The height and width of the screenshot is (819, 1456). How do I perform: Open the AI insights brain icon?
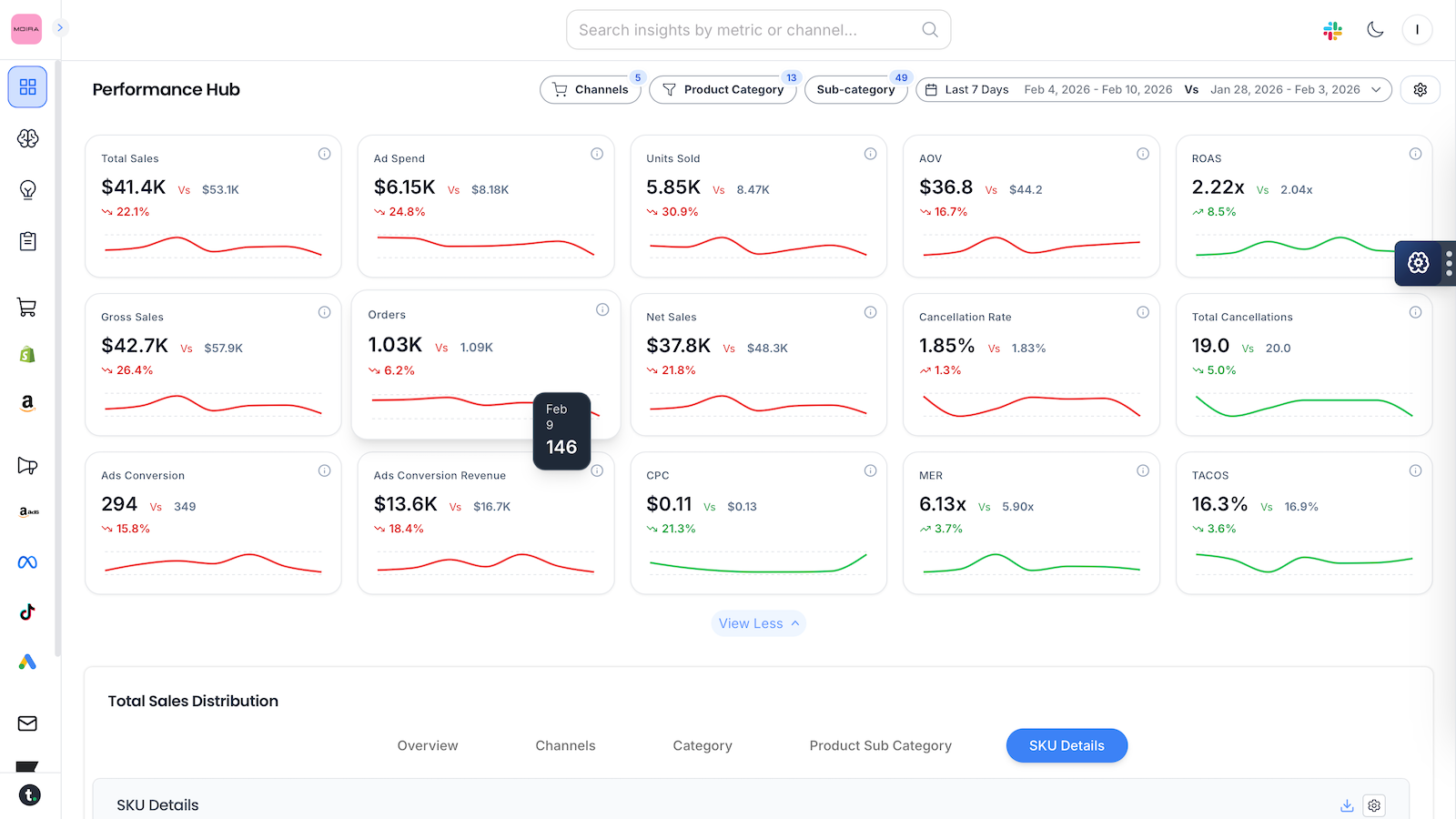pyautogui.click(x=27, y=138)
